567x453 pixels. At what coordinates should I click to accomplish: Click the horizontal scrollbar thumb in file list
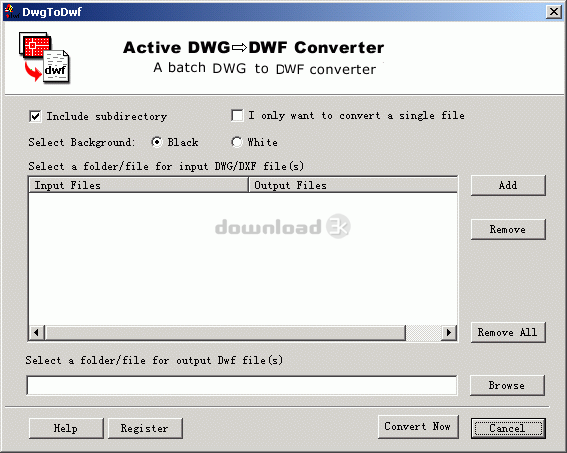click(x=225, y=333)
